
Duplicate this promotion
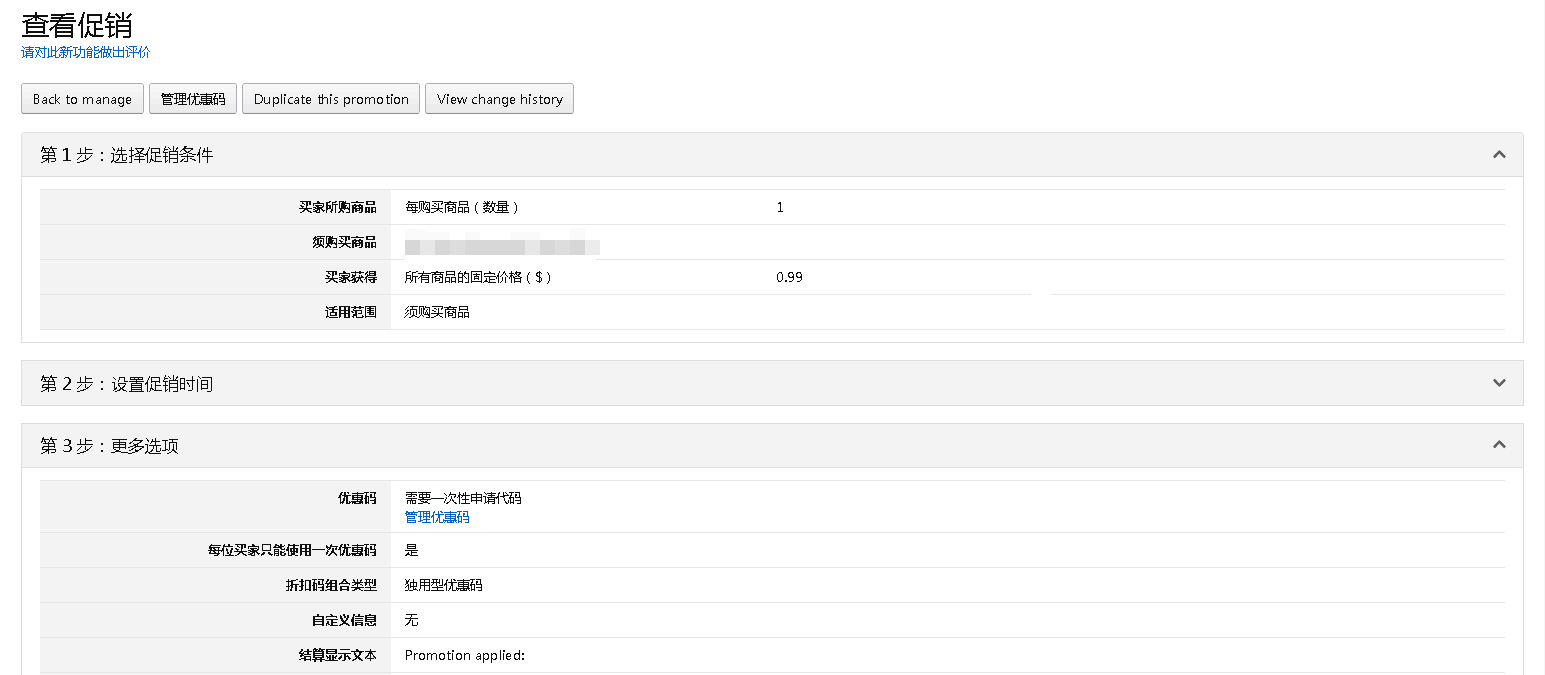pos(331,99)
